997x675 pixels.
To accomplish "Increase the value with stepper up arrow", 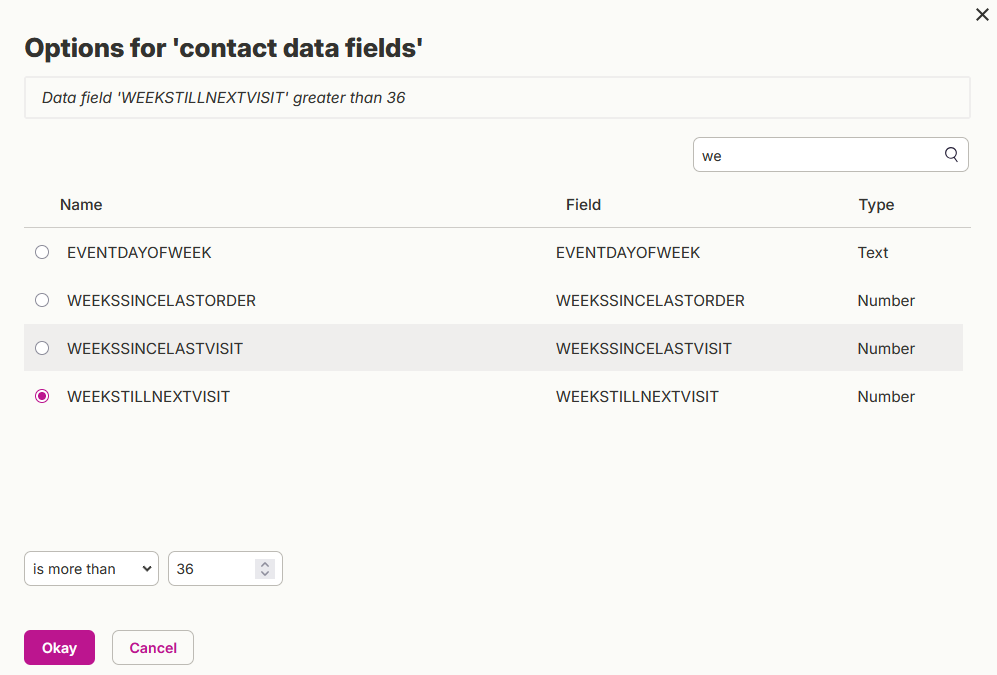I will tap(265, 564).
